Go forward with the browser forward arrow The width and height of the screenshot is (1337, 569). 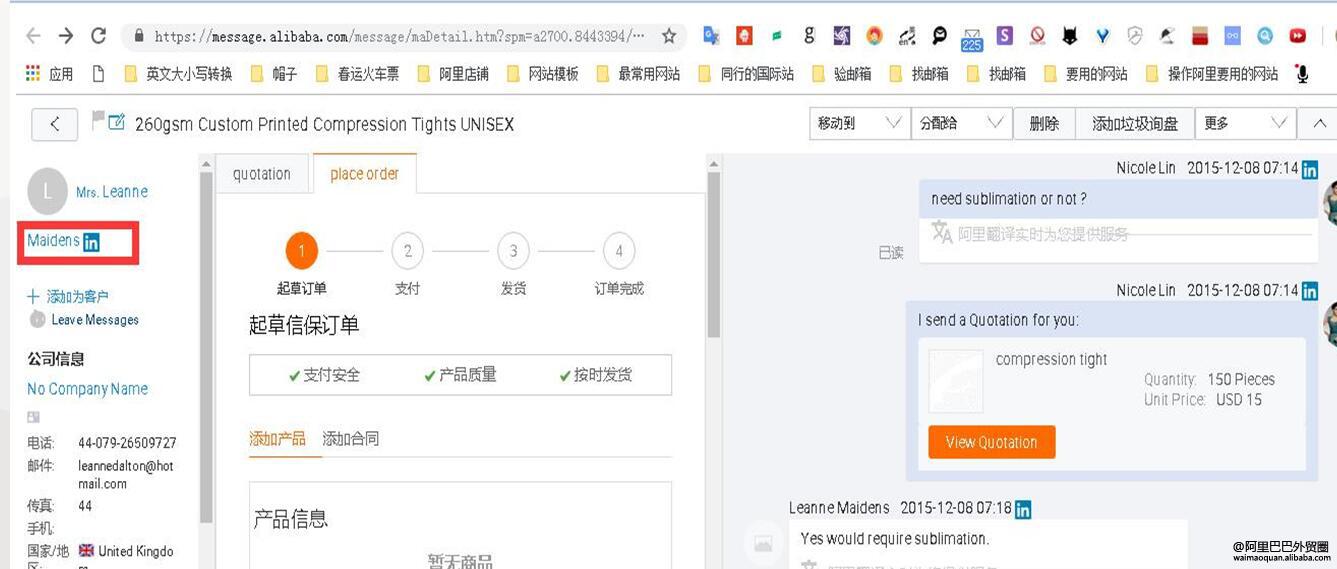coord(66,36)
